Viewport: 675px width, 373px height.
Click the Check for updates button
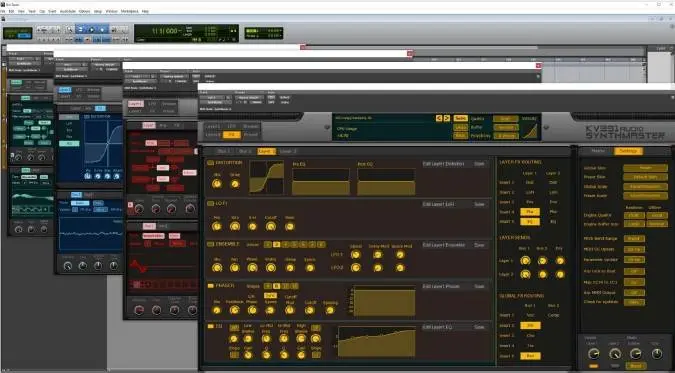tap(634, 302)
